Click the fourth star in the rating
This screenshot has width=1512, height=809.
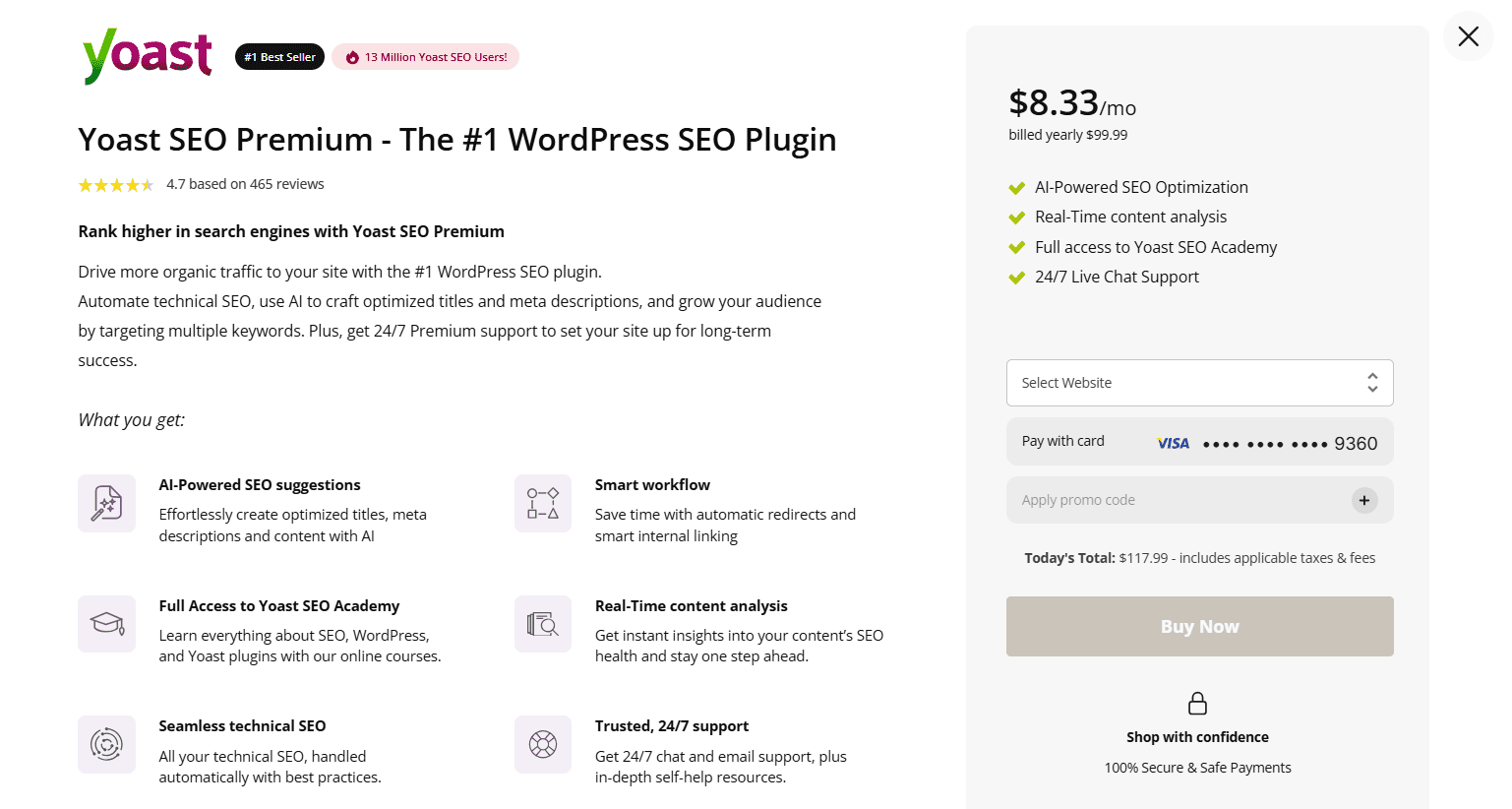(130, 184)
